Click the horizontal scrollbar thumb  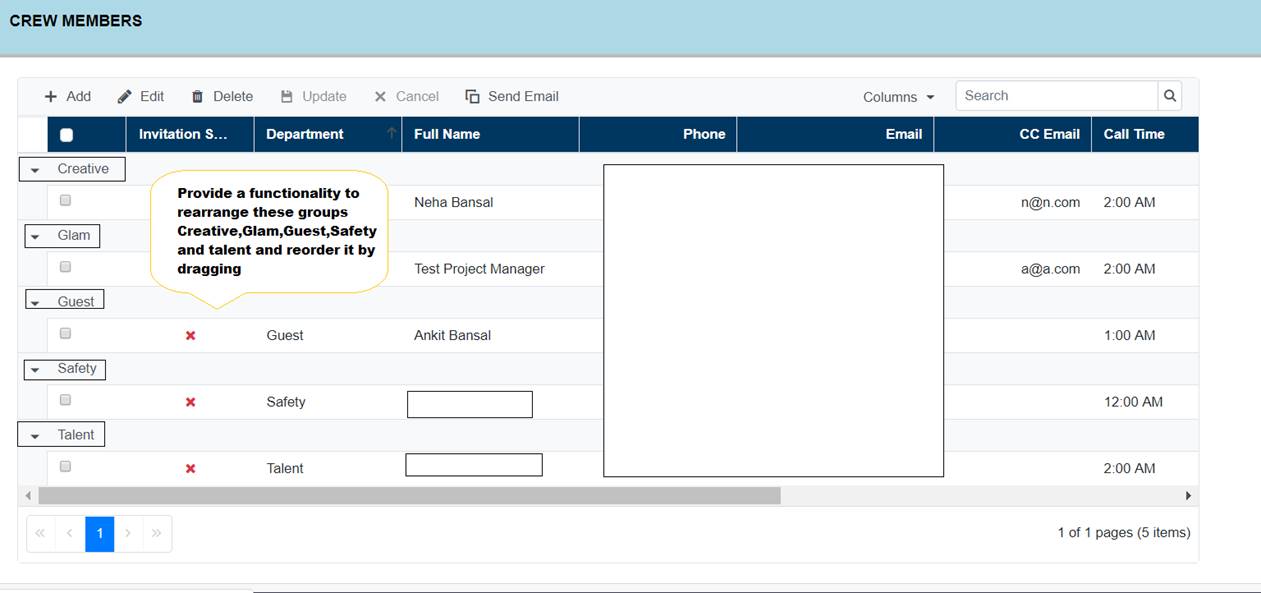[x=409, y=496]
